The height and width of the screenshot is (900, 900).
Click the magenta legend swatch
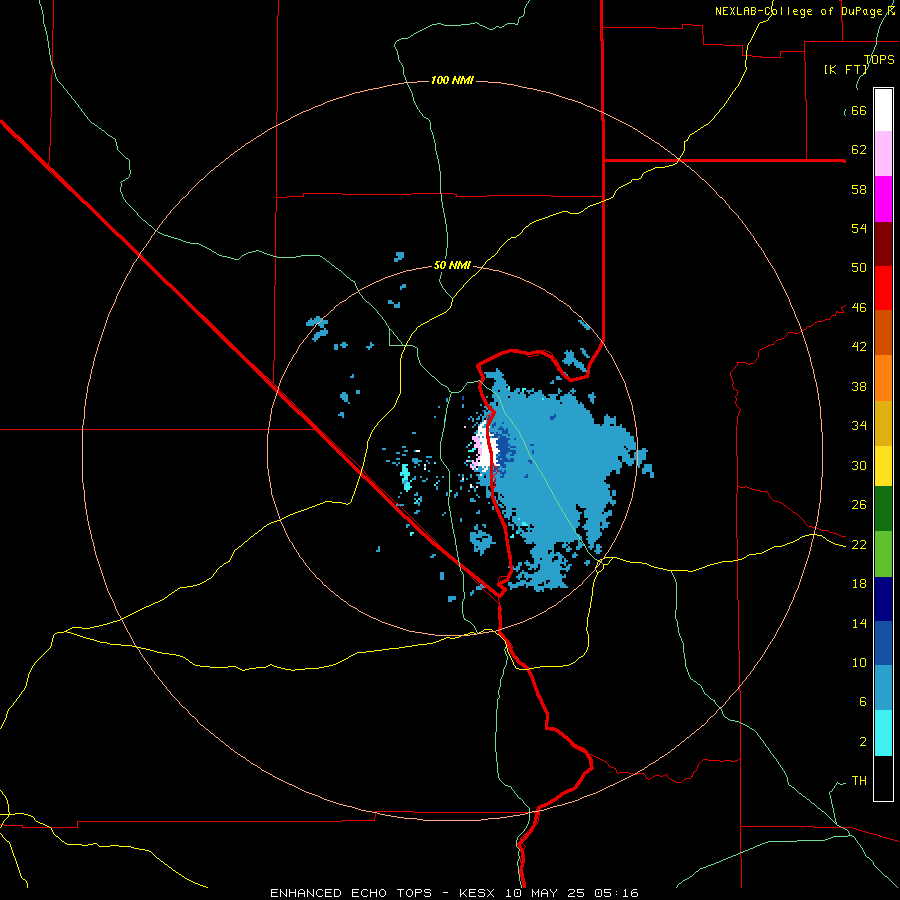(883, 199)
